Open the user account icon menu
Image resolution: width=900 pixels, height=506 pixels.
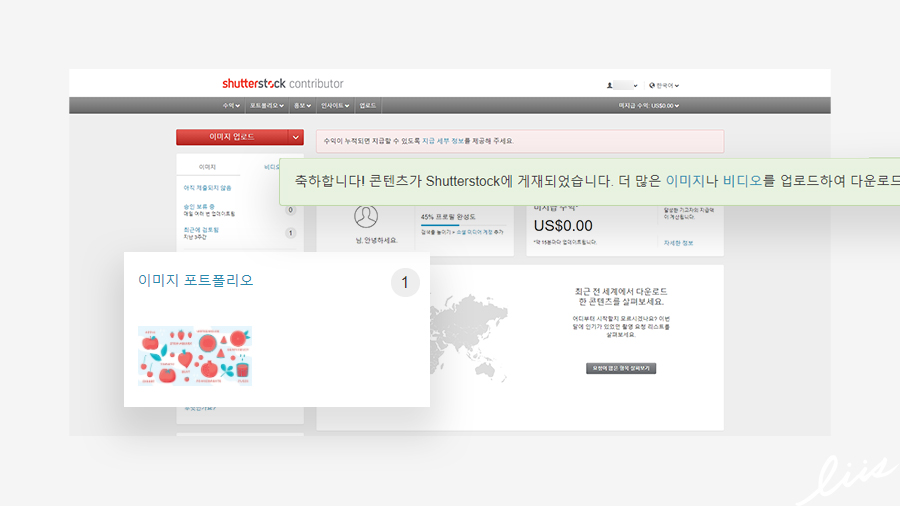pos(610,85)
